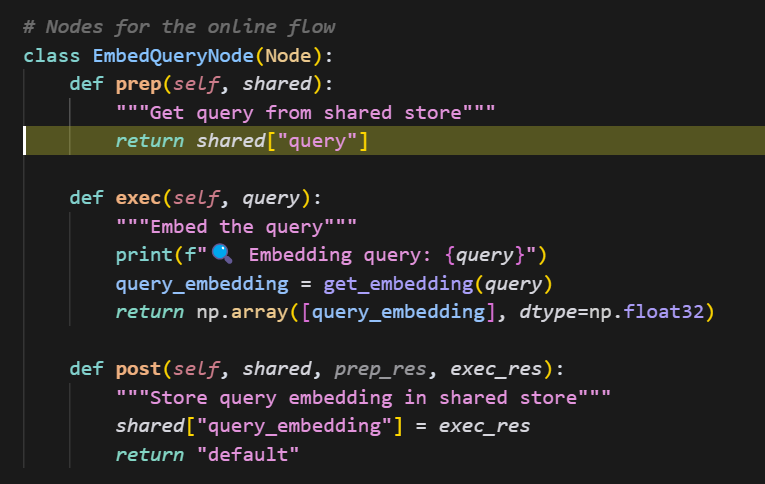Click the dtype keyword argument
The height and width of the screenshot is (484, 765).
[548, 312]
